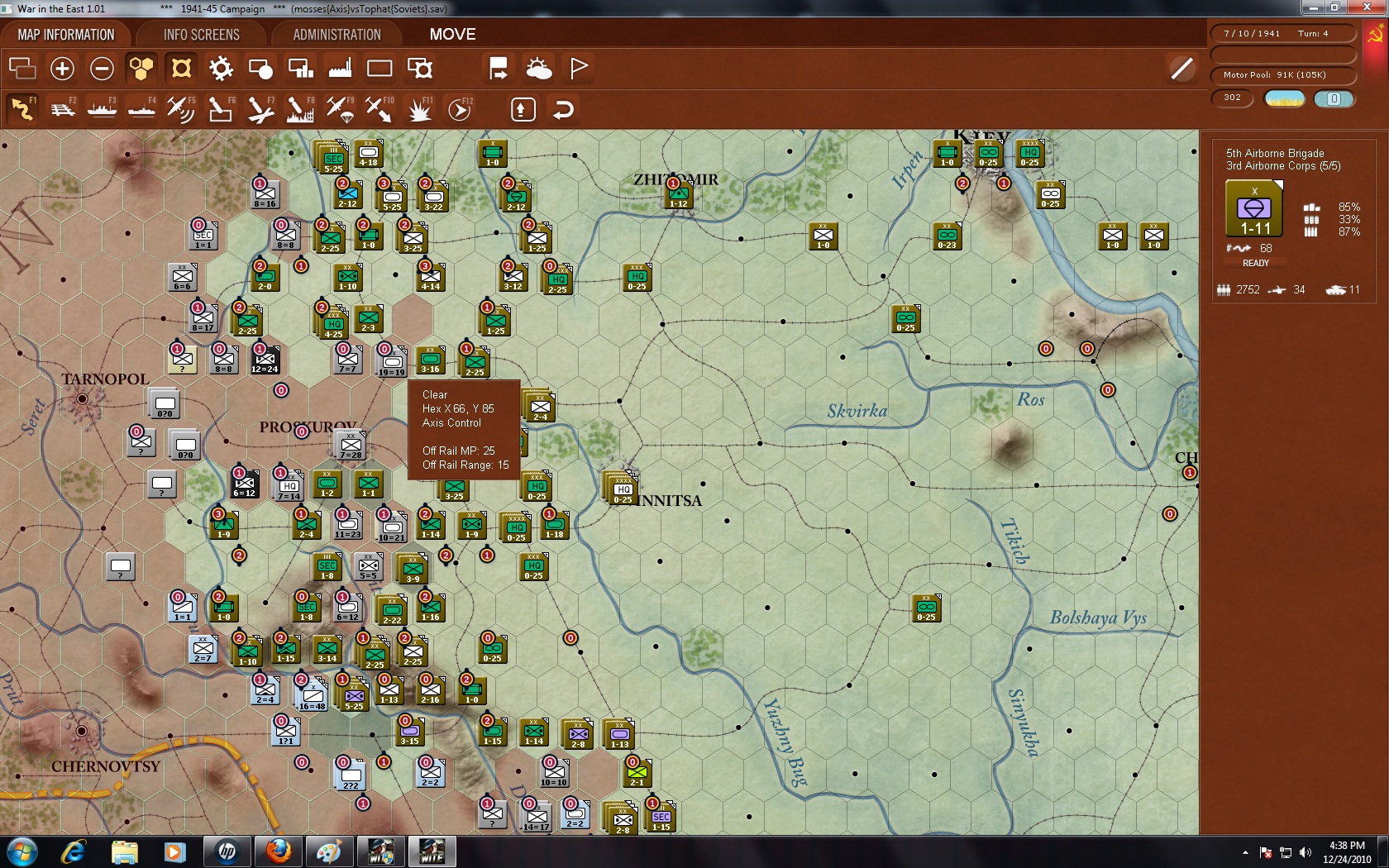Open the weather overview cloud icon

[x=540, y=68]
